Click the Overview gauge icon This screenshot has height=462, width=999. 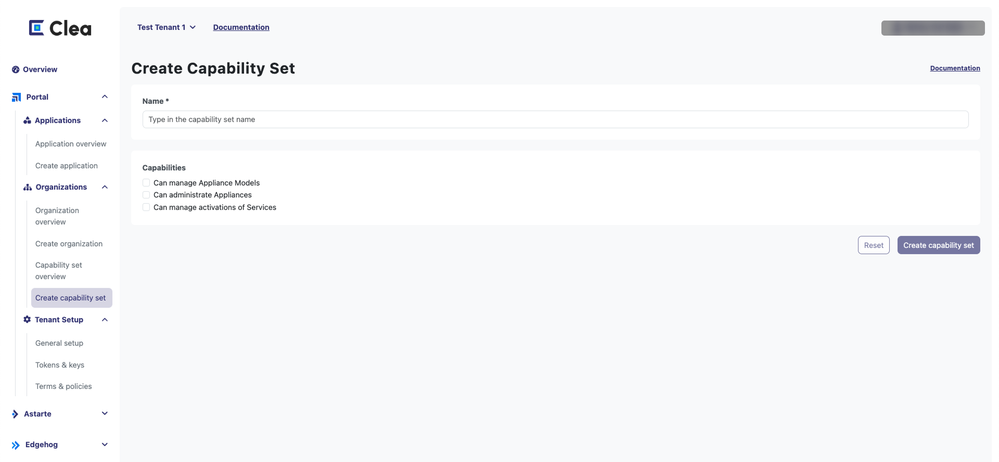[15, 70]
